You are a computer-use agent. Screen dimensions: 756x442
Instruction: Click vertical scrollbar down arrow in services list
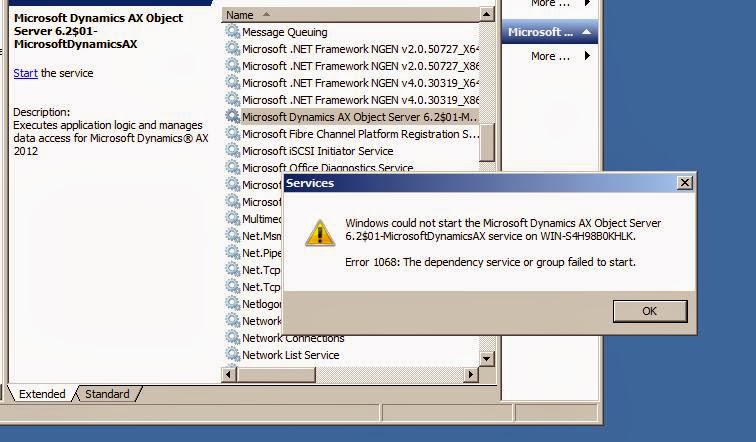[x=487, y=359]
